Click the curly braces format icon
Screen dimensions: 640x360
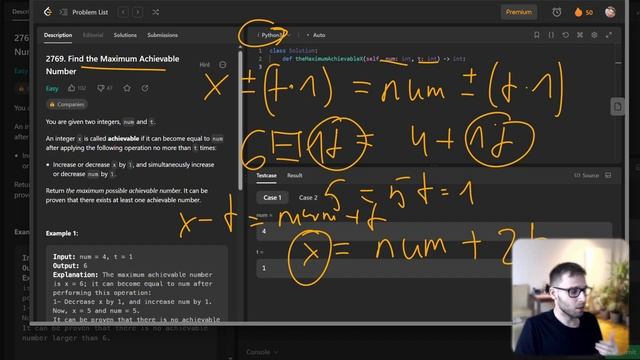click(x=551, y=35)
